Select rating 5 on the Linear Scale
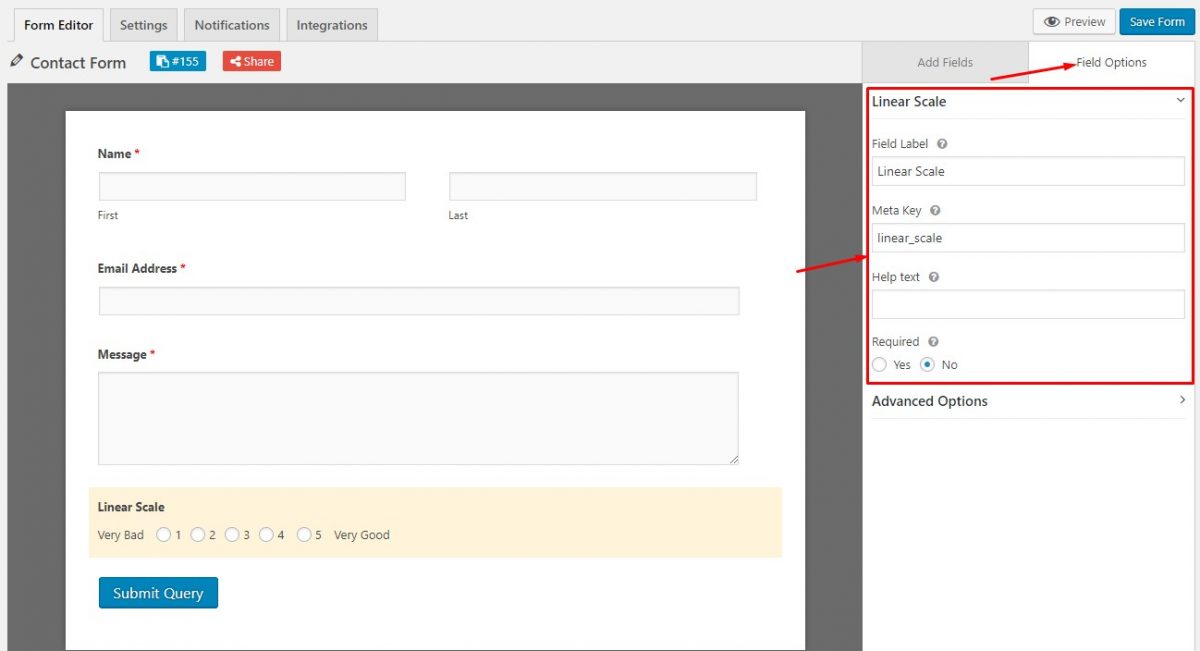The height and width of the screenshot is (651, 1200). pyautogui.click(x=305, y=534)
